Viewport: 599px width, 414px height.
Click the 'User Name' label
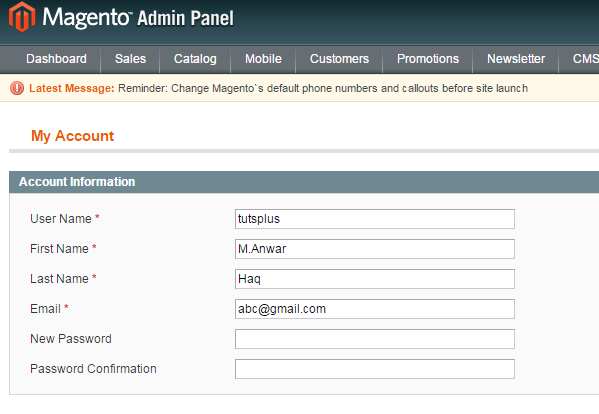61,219
